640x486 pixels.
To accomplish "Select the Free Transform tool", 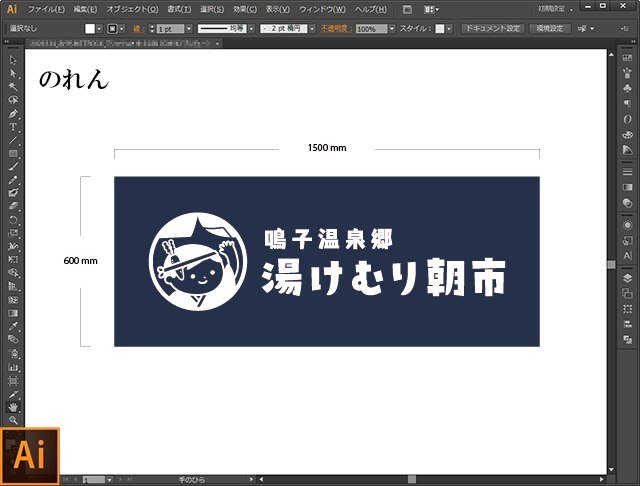I will tap(13, 260).
